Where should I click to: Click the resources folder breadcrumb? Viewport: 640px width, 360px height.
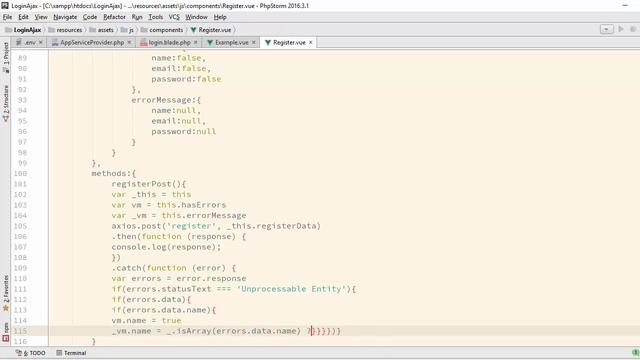click(65, 30)
